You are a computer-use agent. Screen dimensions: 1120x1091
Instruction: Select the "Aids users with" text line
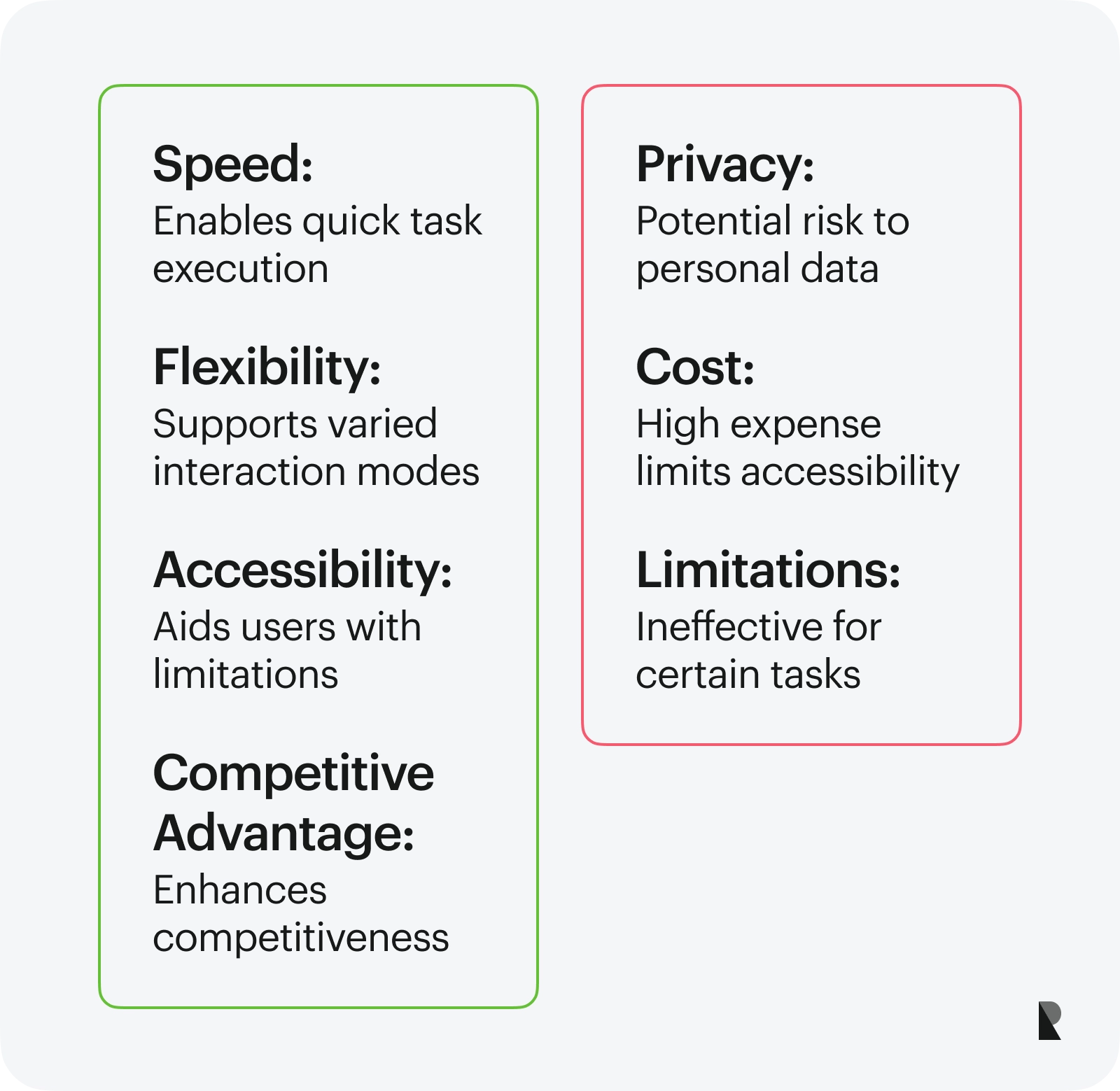287,627
